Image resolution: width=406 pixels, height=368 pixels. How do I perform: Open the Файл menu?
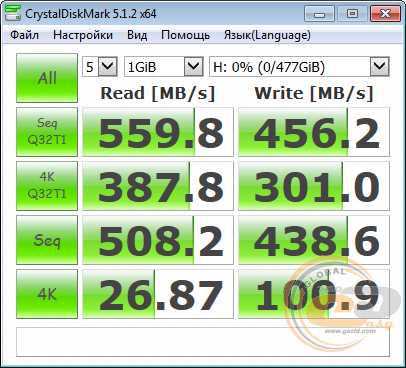(x=24, y=35)
